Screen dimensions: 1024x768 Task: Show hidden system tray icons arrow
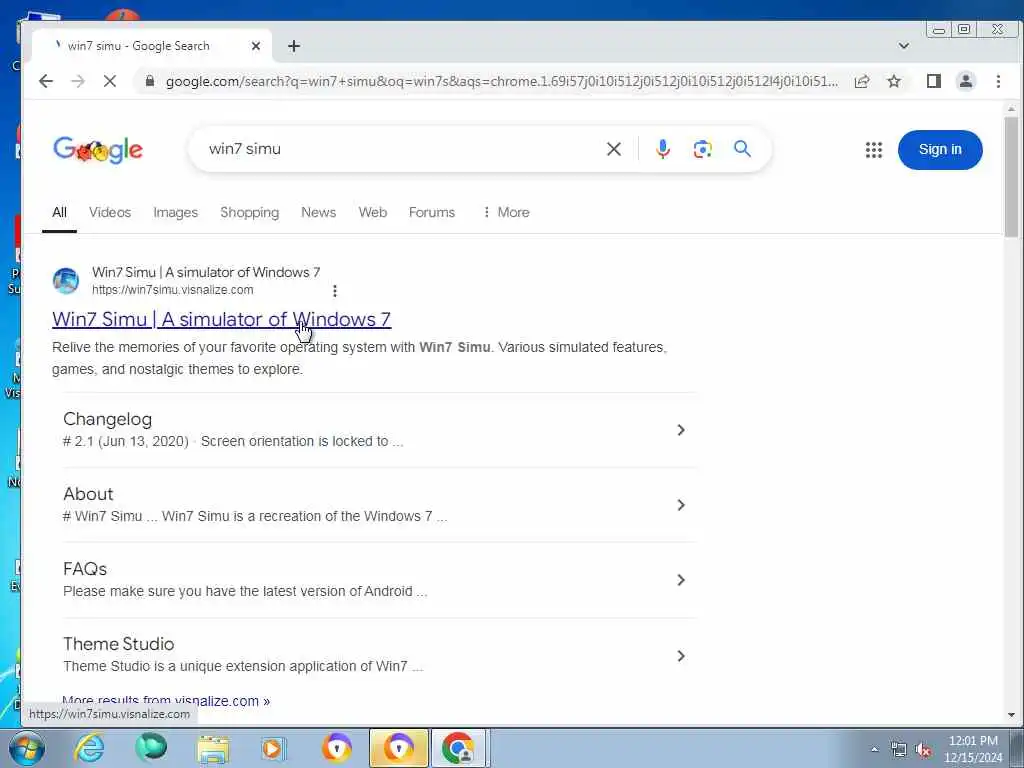tap(874, 749)
